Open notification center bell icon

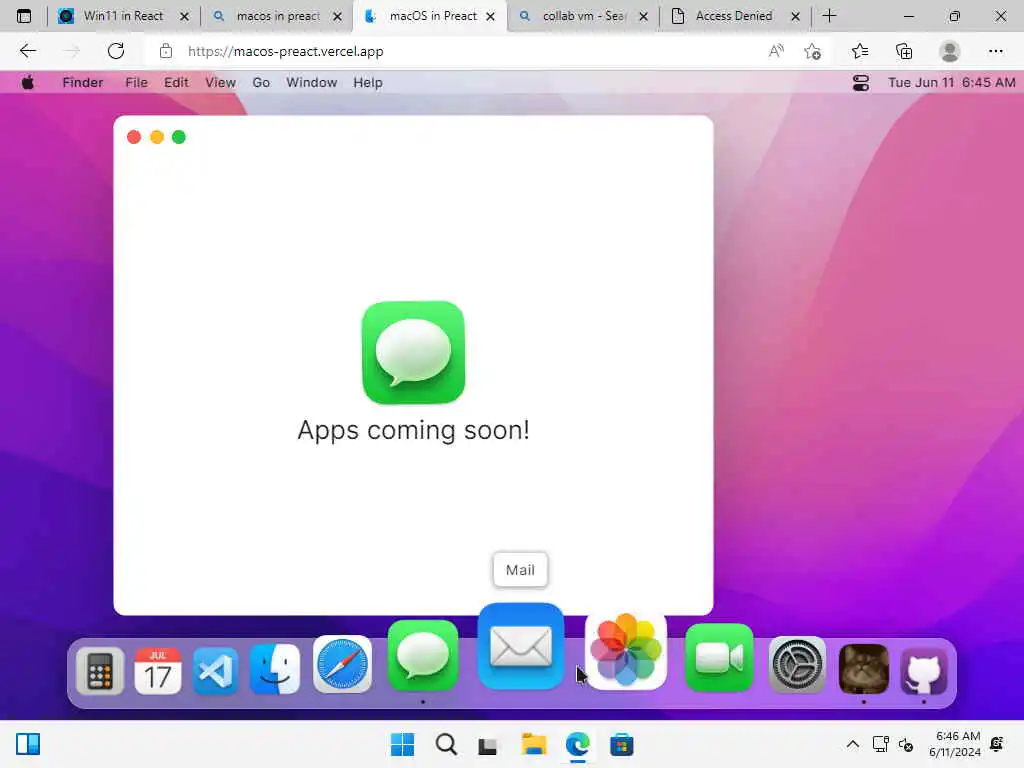click(x=997, y=744)
